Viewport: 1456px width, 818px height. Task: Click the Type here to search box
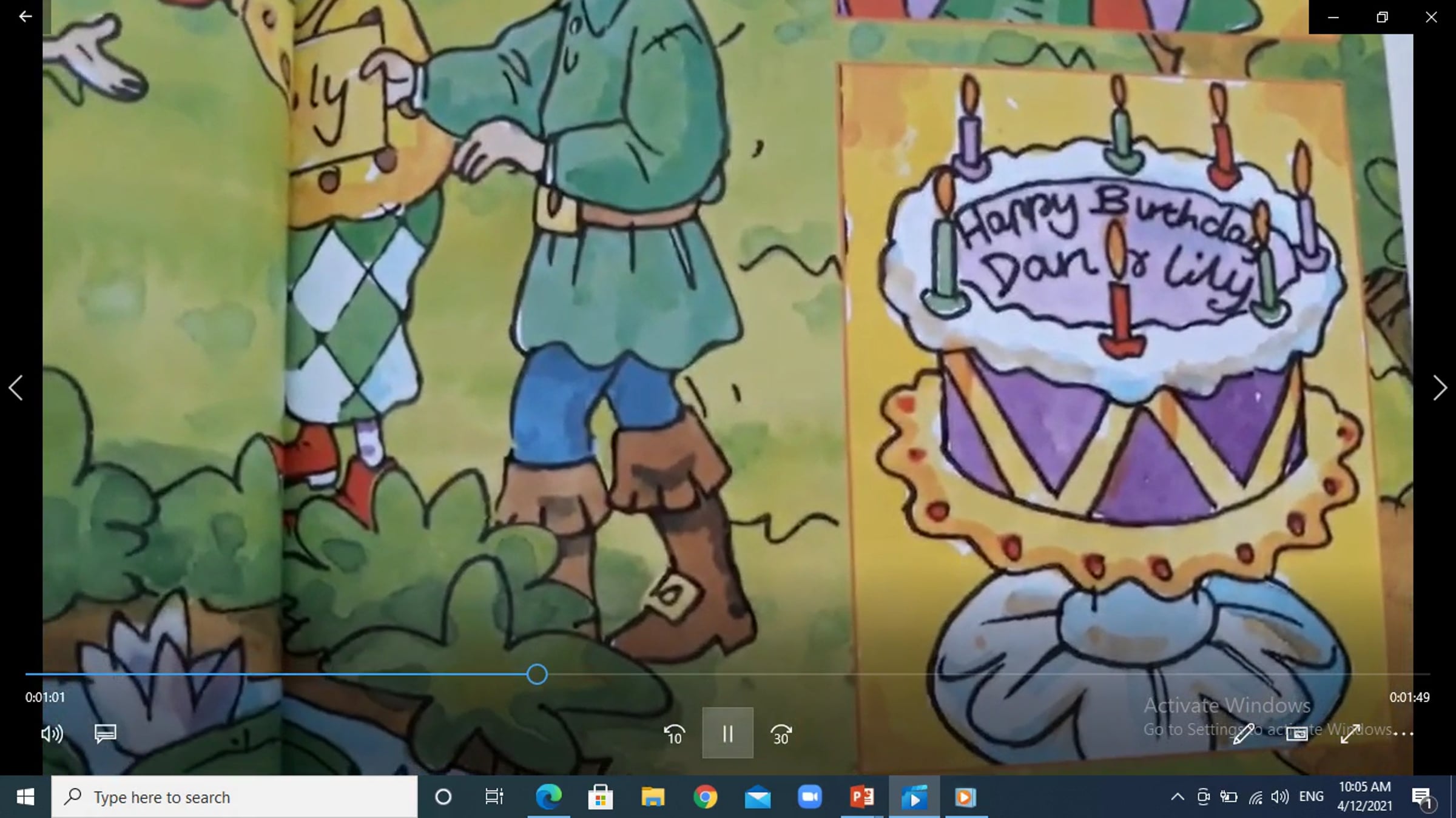pos(234,797)
